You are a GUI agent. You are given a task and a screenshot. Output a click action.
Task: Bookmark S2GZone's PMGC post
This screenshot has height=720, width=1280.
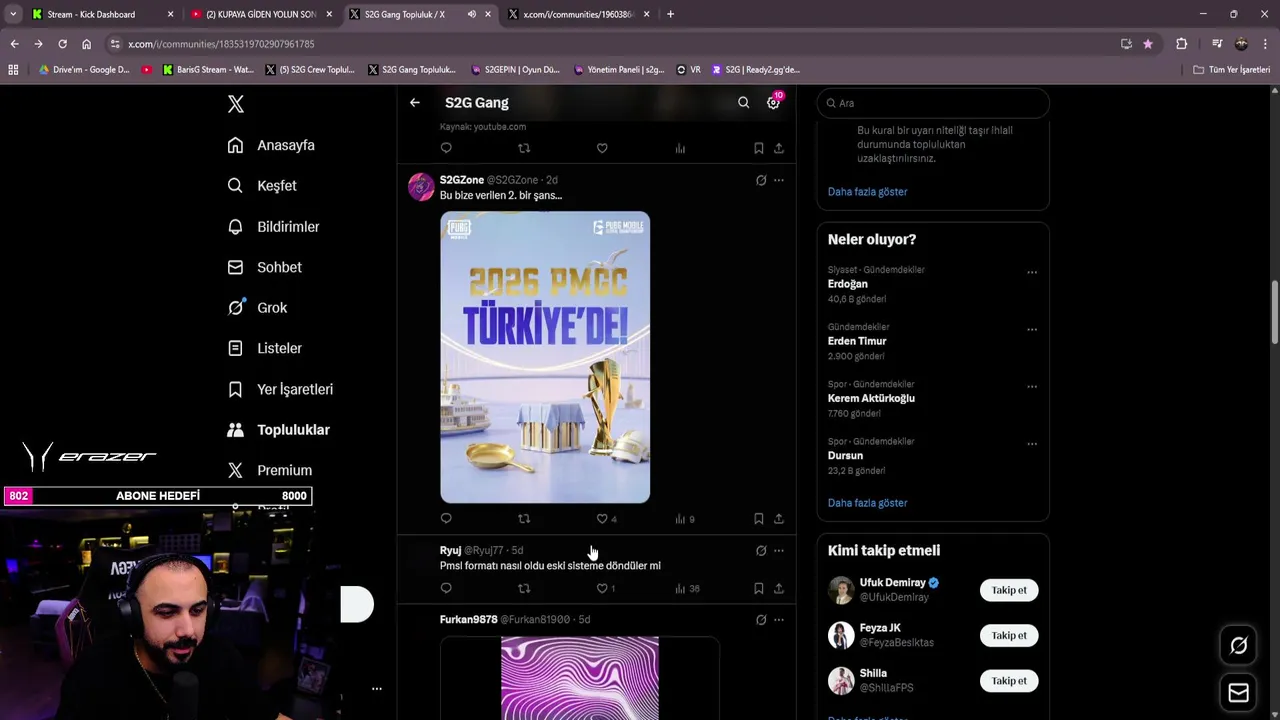tap(758, 519)
